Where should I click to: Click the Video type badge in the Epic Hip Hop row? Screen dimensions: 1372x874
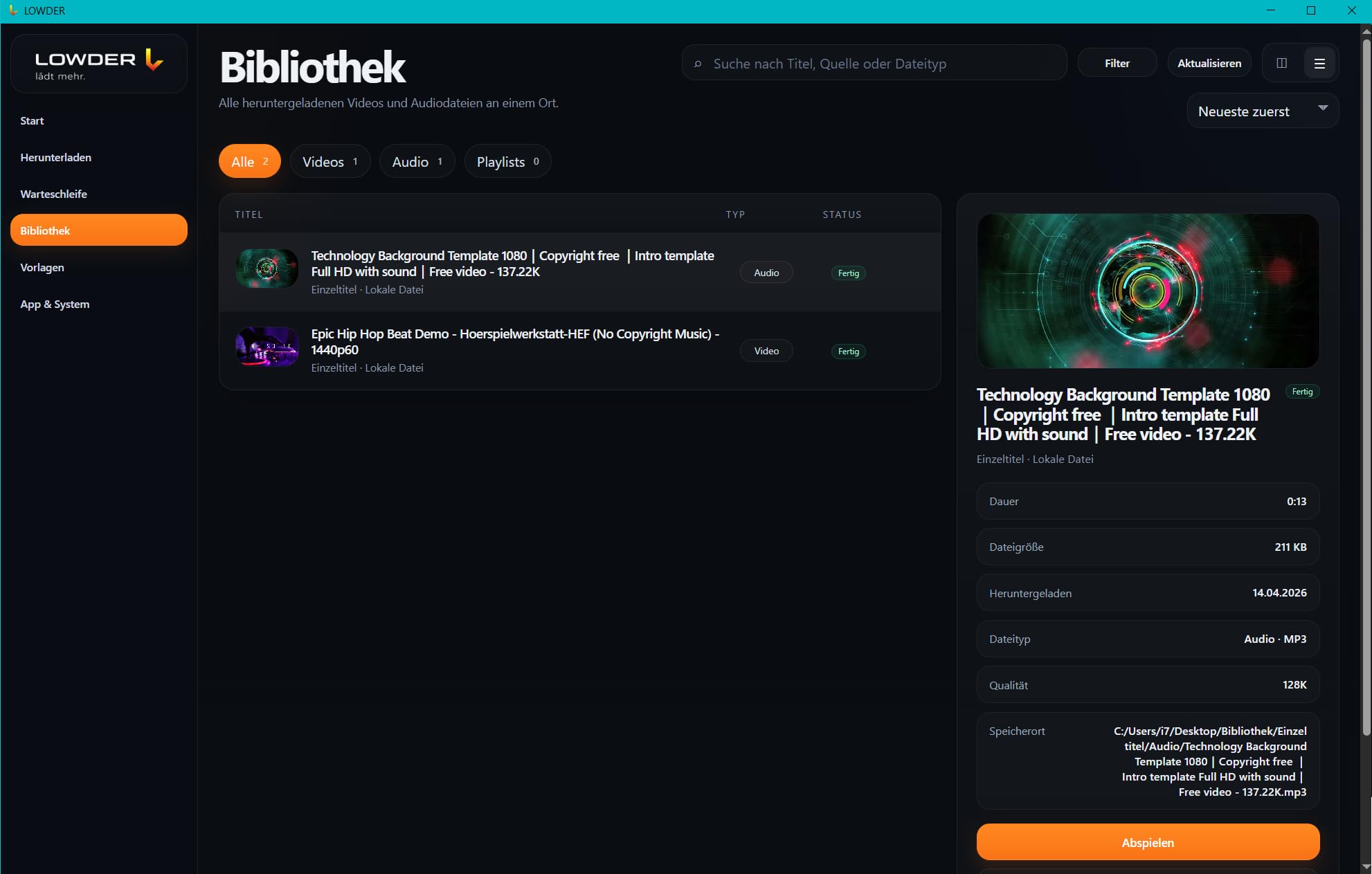766,351
